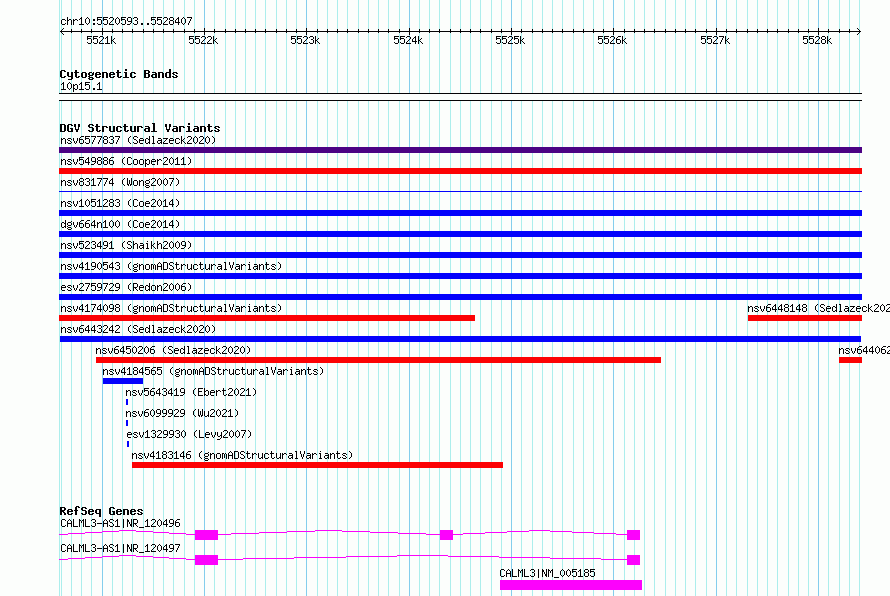890x596 pixels.
Task: Select the blue dgv664n100 variant bar
Action: [460, 234]
